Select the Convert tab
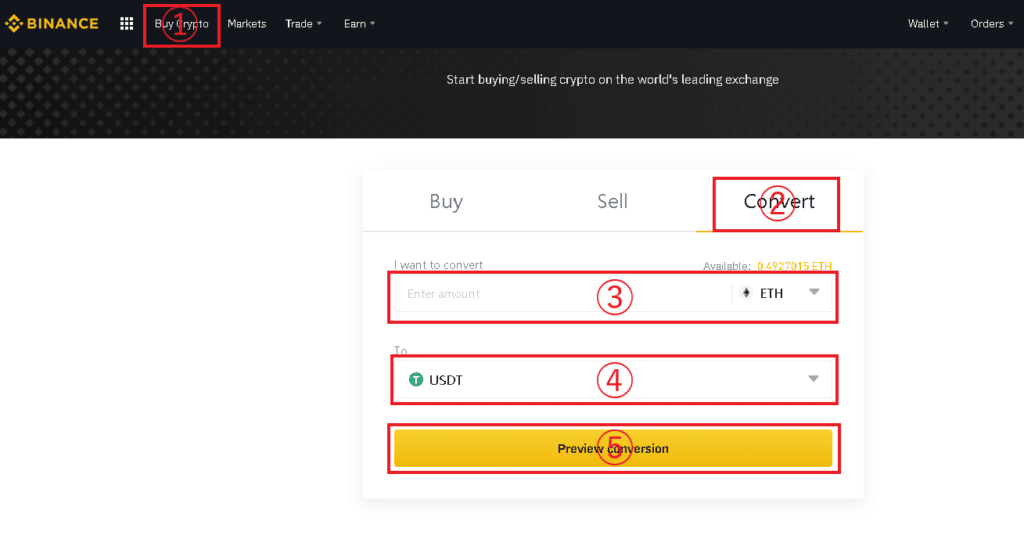Image resolution: width=1024 pixels, height=535 pixels. tap(779, 201)
